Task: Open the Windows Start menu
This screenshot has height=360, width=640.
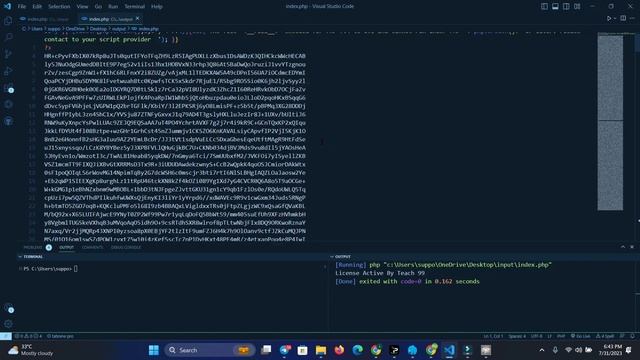Action: (153, 350)
